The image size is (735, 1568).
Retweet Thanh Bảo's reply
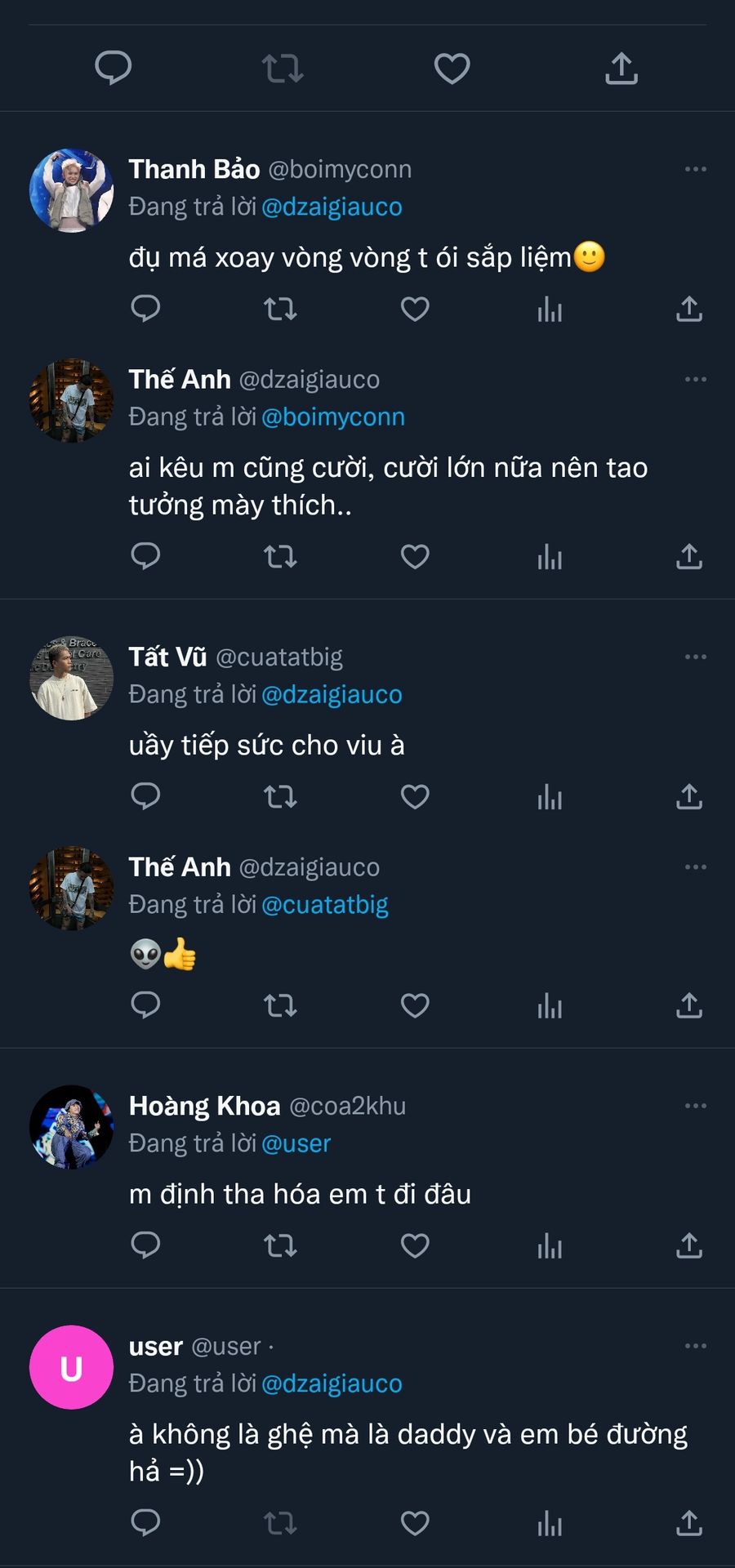coord(280,309)
